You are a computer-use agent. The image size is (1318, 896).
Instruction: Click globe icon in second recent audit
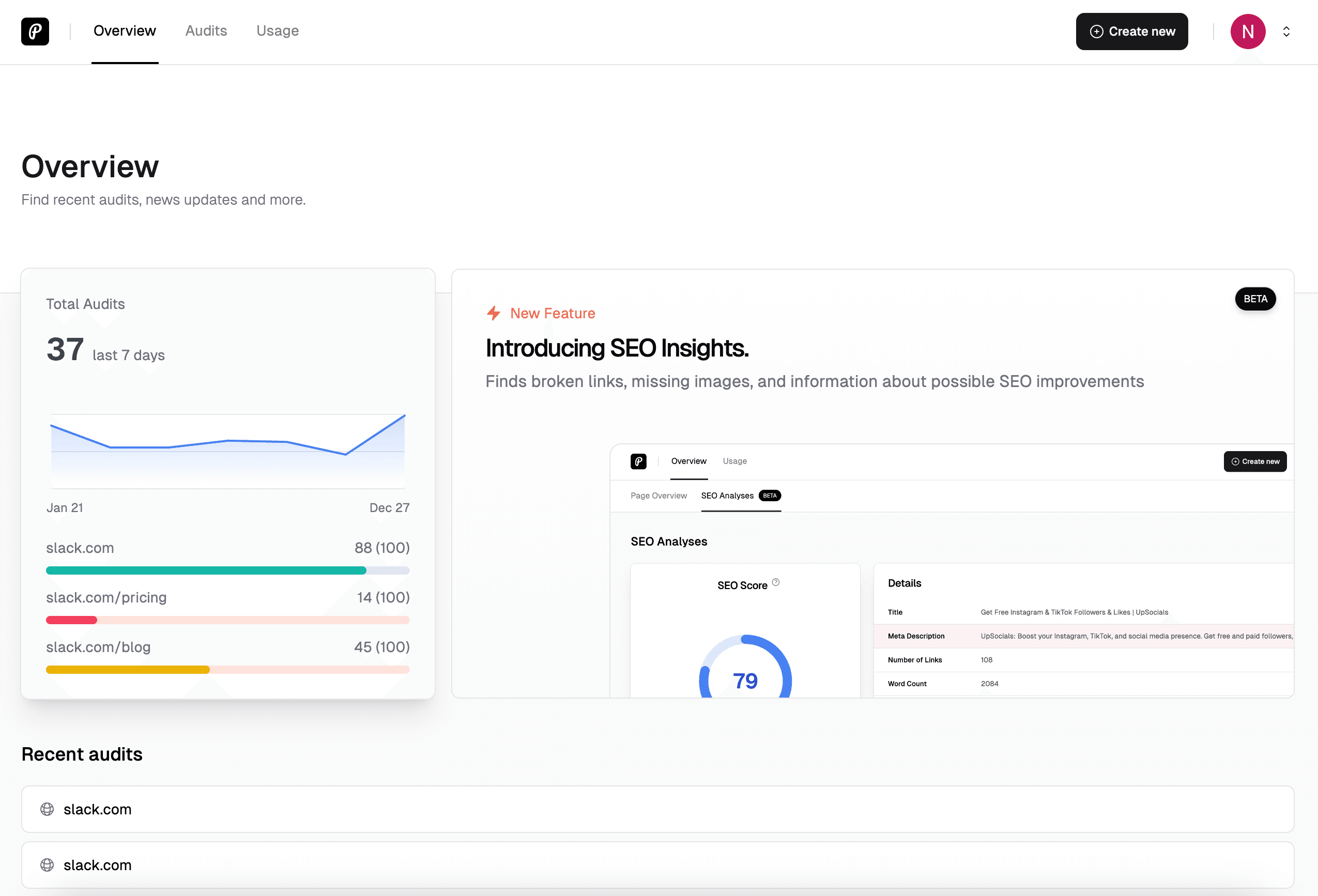[x=47, y=865]
